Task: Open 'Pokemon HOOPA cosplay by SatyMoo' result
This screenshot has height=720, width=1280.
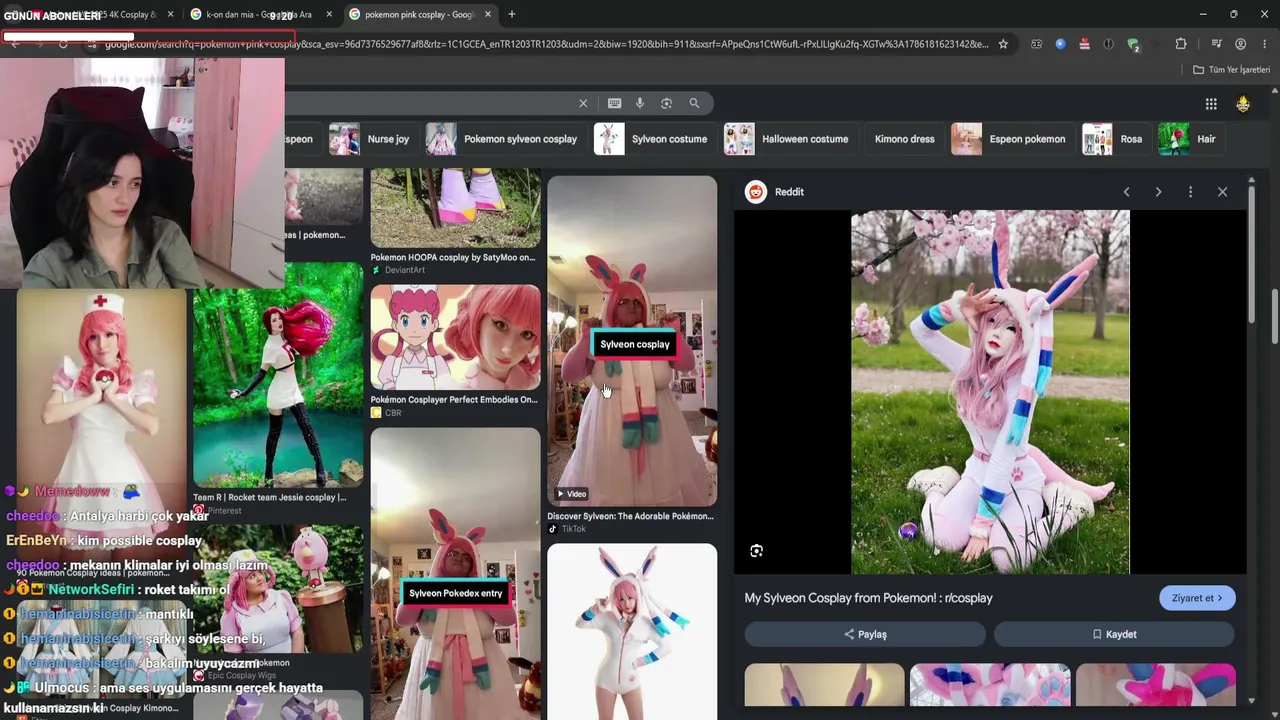Action: coord(454,257)
